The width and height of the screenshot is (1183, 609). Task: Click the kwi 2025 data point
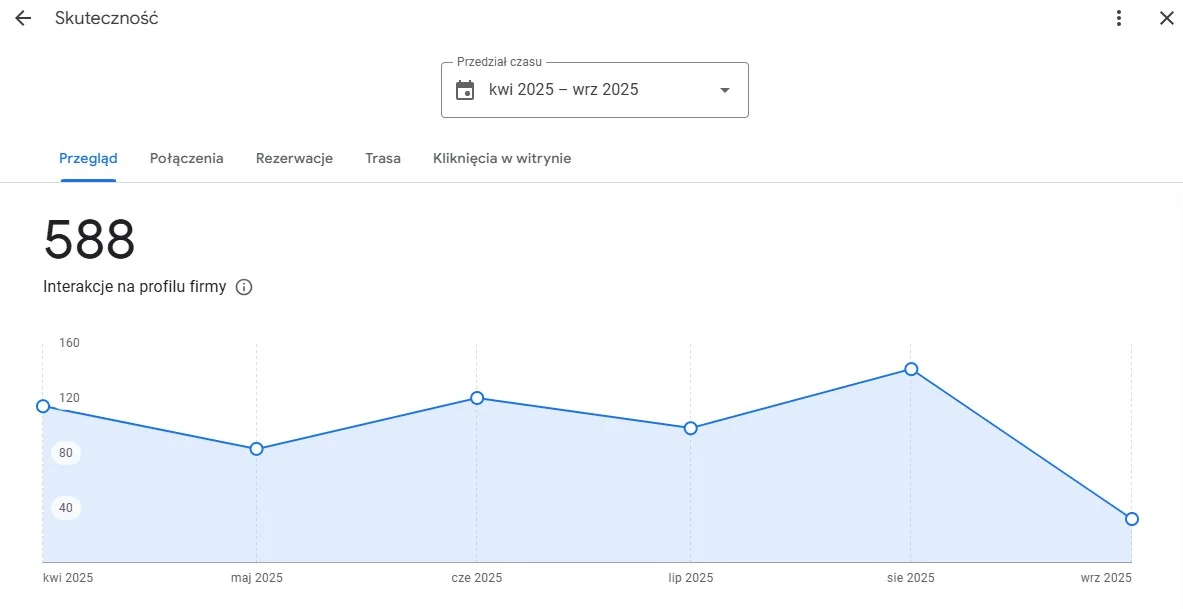(43, 406)
